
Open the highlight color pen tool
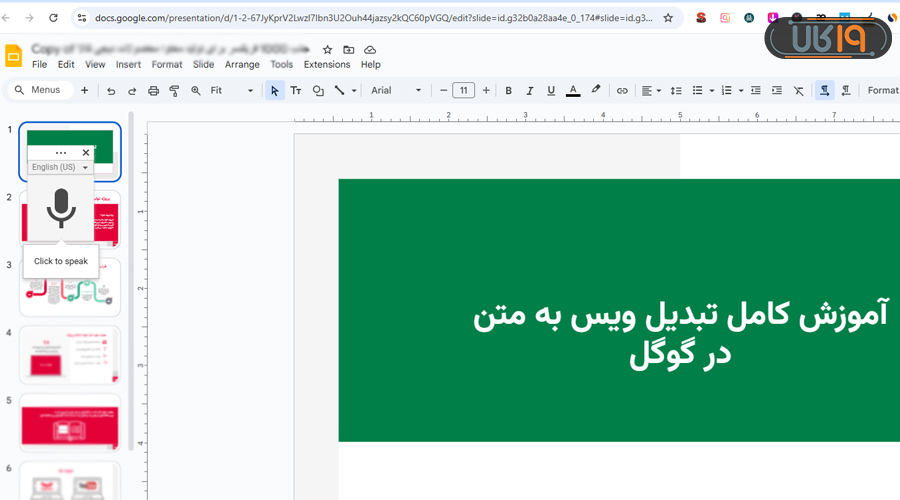point(596,90)
